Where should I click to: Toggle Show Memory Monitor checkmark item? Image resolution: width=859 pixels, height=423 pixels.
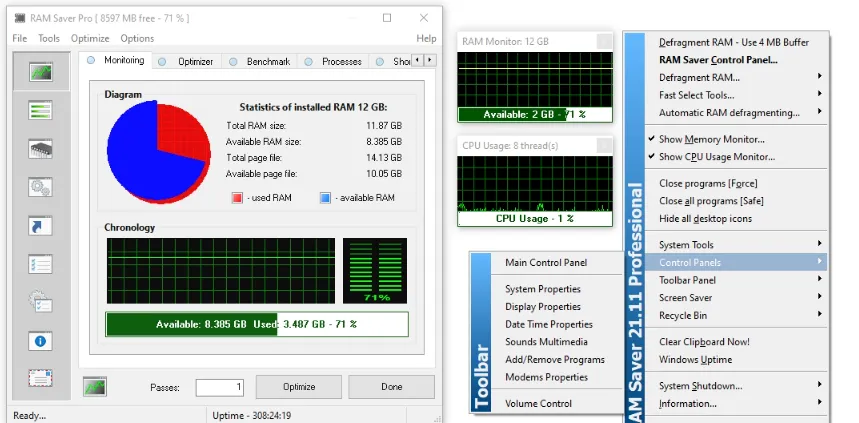[736, 139]
